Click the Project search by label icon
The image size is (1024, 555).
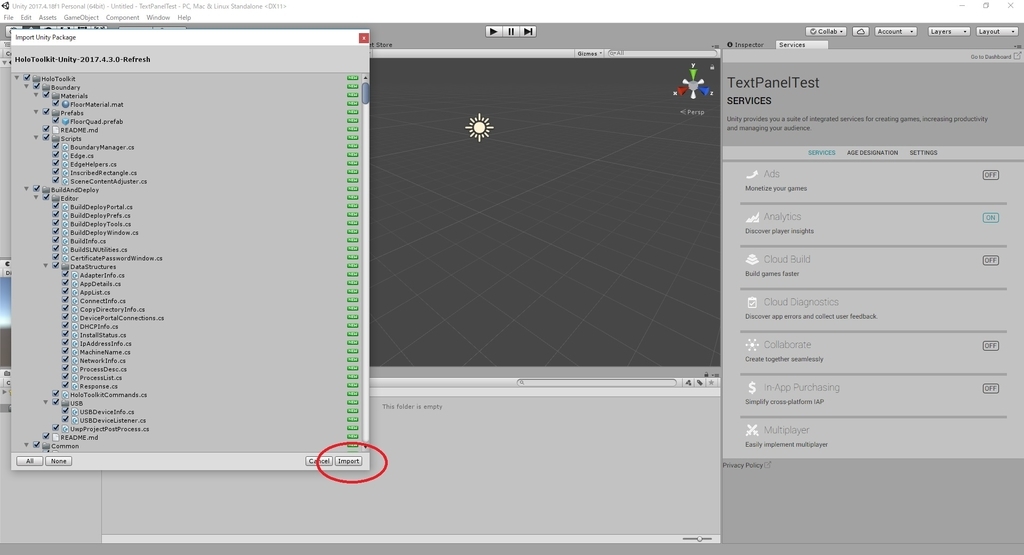700,383
